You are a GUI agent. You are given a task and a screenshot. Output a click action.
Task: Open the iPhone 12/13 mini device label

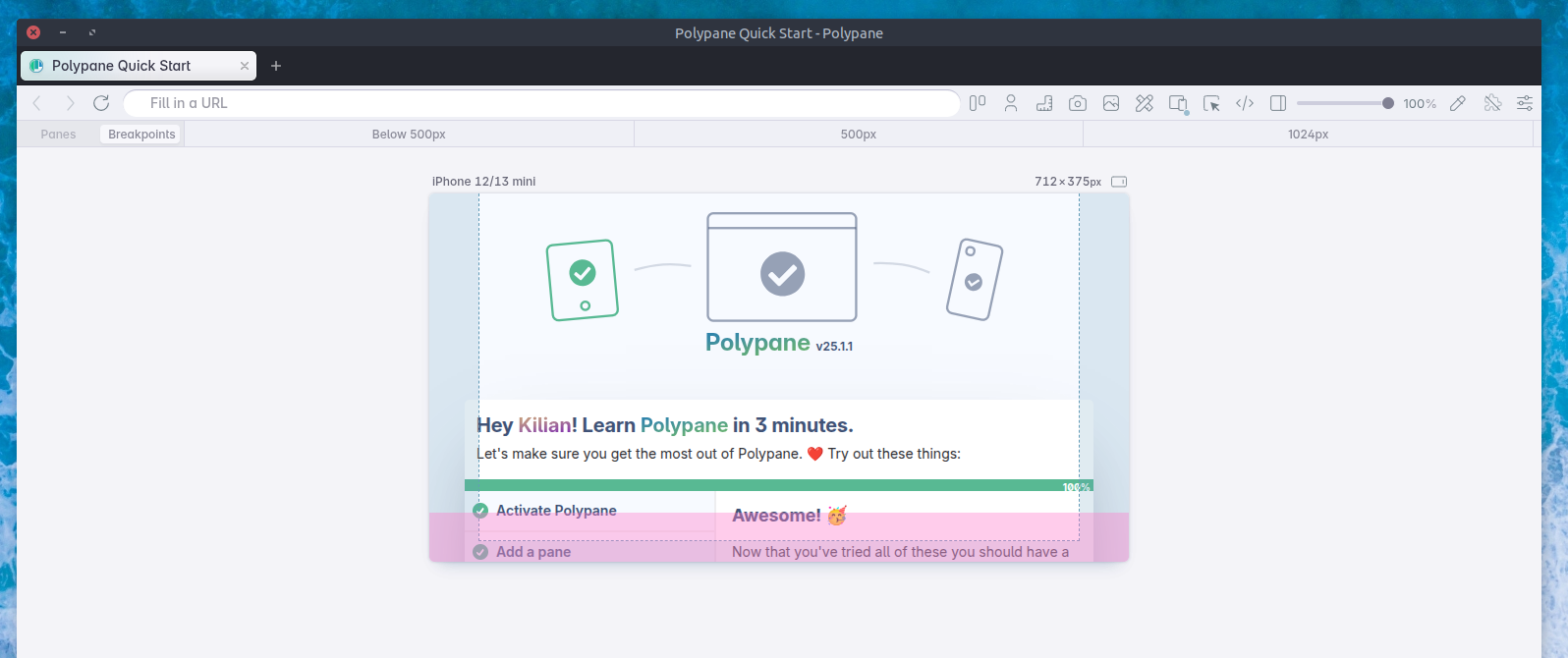point(484,182)
